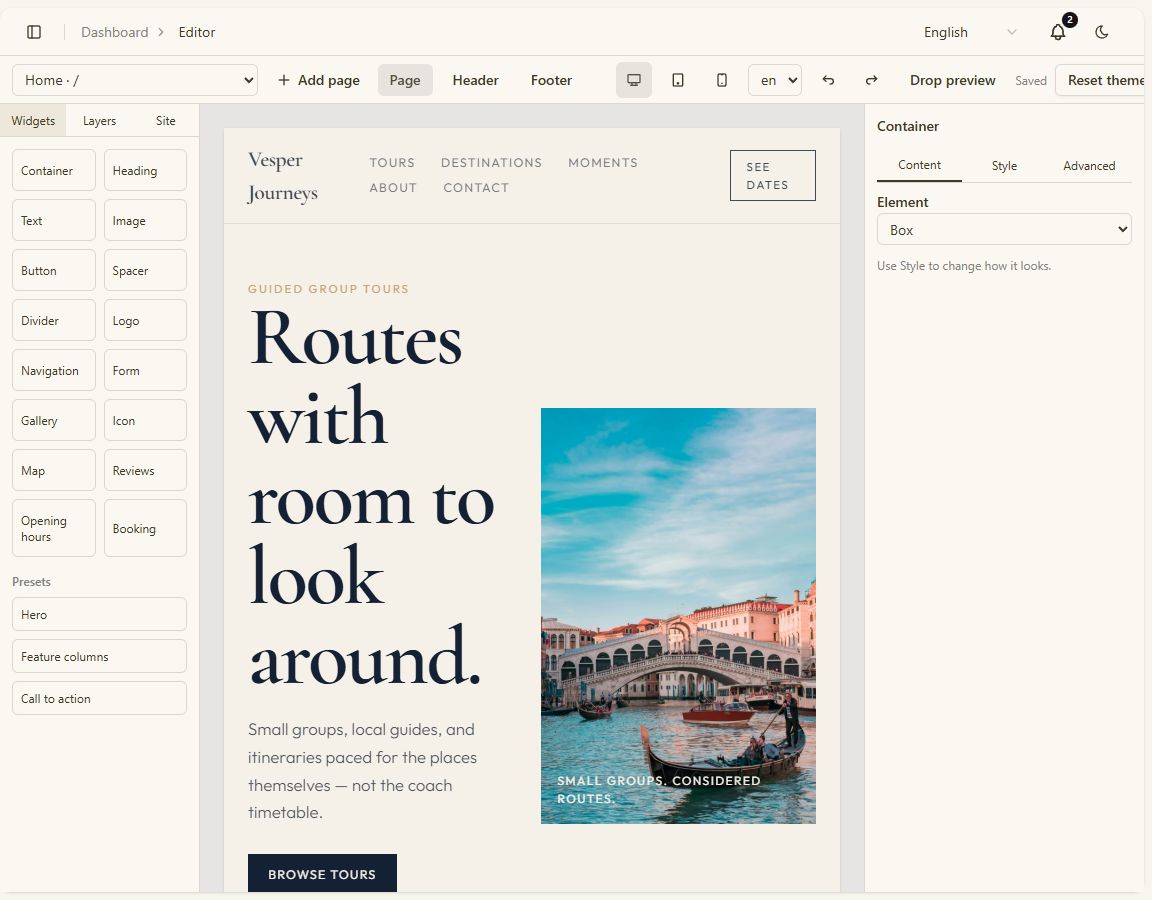Image resolution: width=1152 pixels, height=900 pixels.
Task: Select the Call to action preset
Action: (99, 698)
